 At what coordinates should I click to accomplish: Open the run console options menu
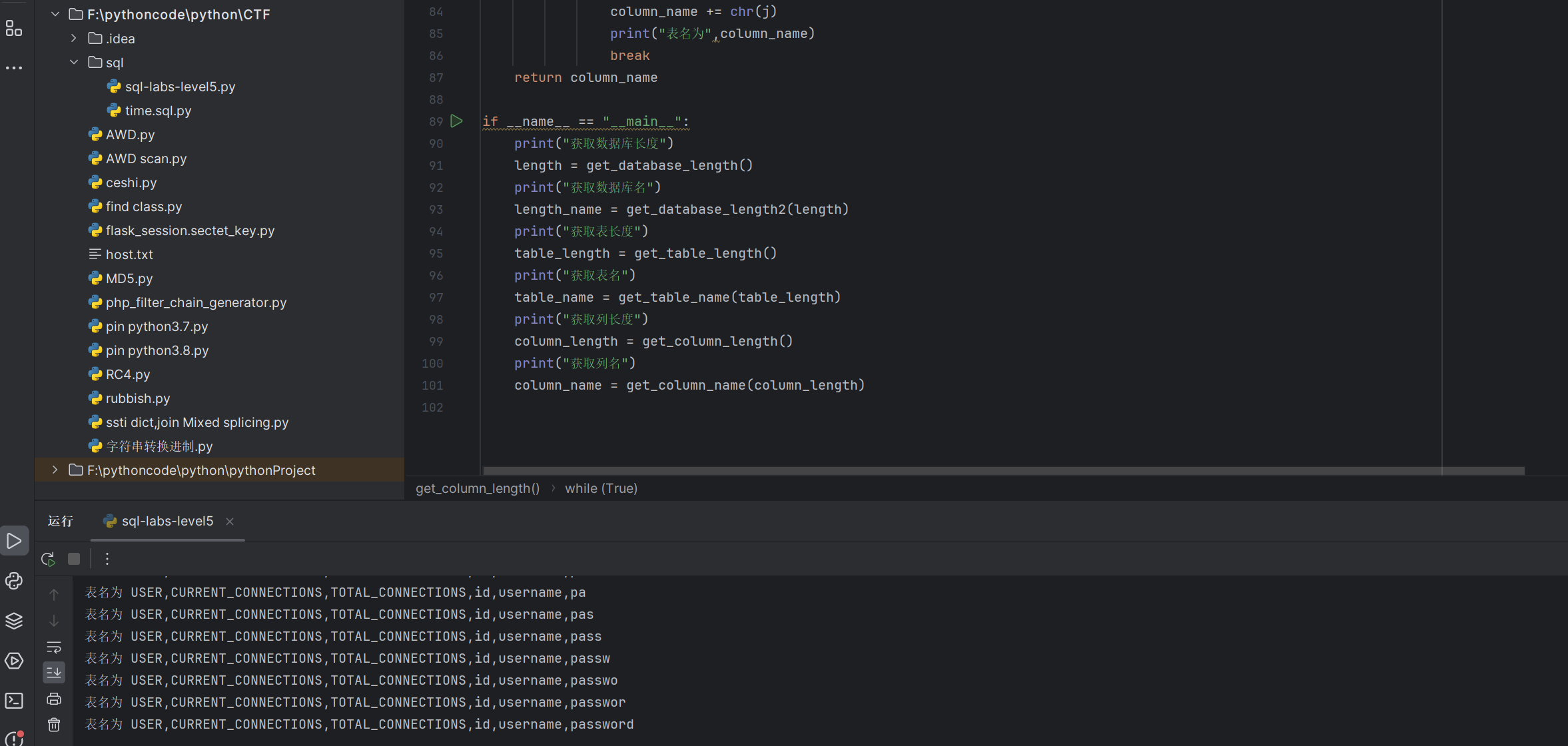[x=107, y=559]
